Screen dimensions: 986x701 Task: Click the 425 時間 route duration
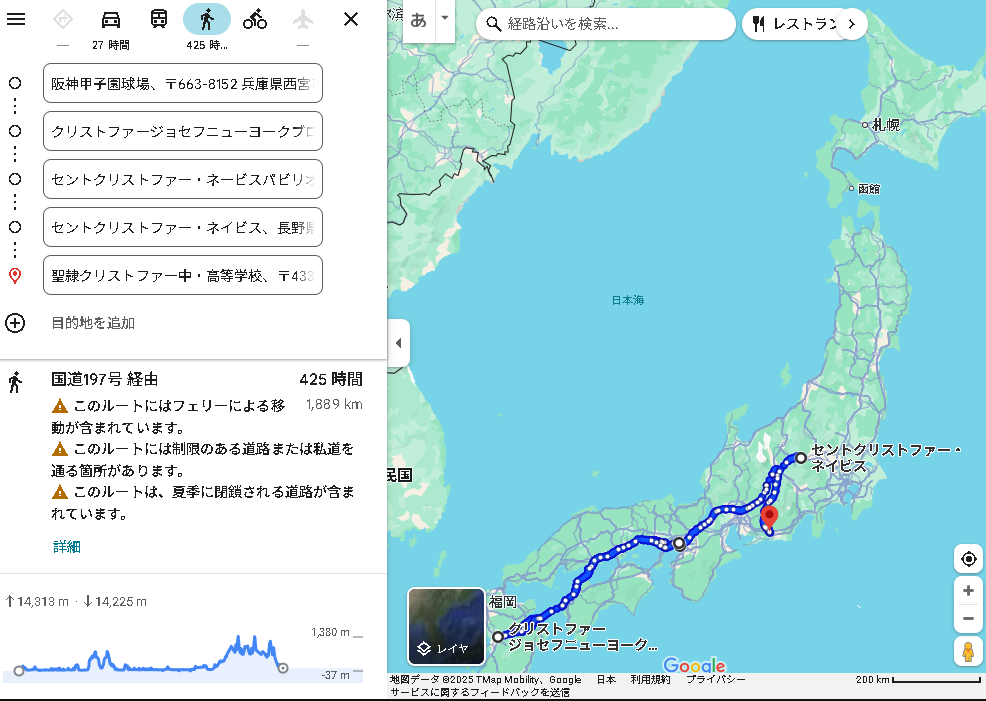point(331,379)
